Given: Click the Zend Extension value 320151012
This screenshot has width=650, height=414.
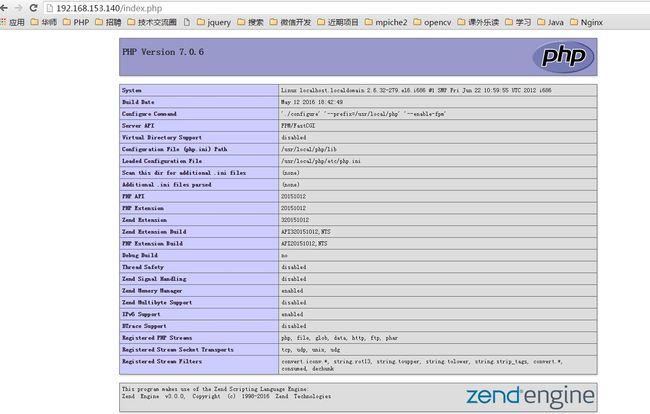Looking at the screenshot, I should click(x=295, y=220).
